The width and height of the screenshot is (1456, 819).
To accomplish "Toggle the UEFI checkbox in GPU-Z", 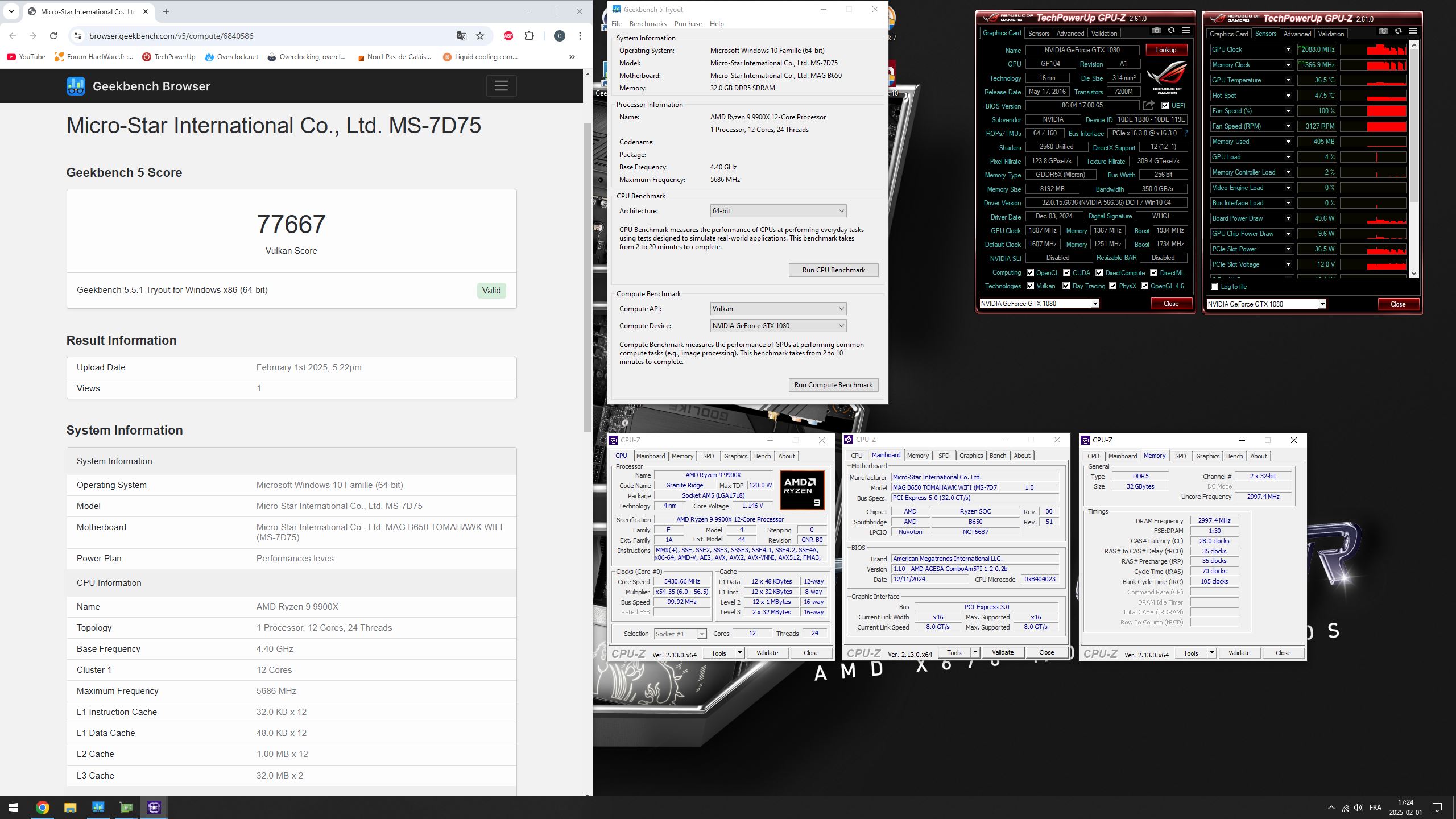I will pos(1165,106).
